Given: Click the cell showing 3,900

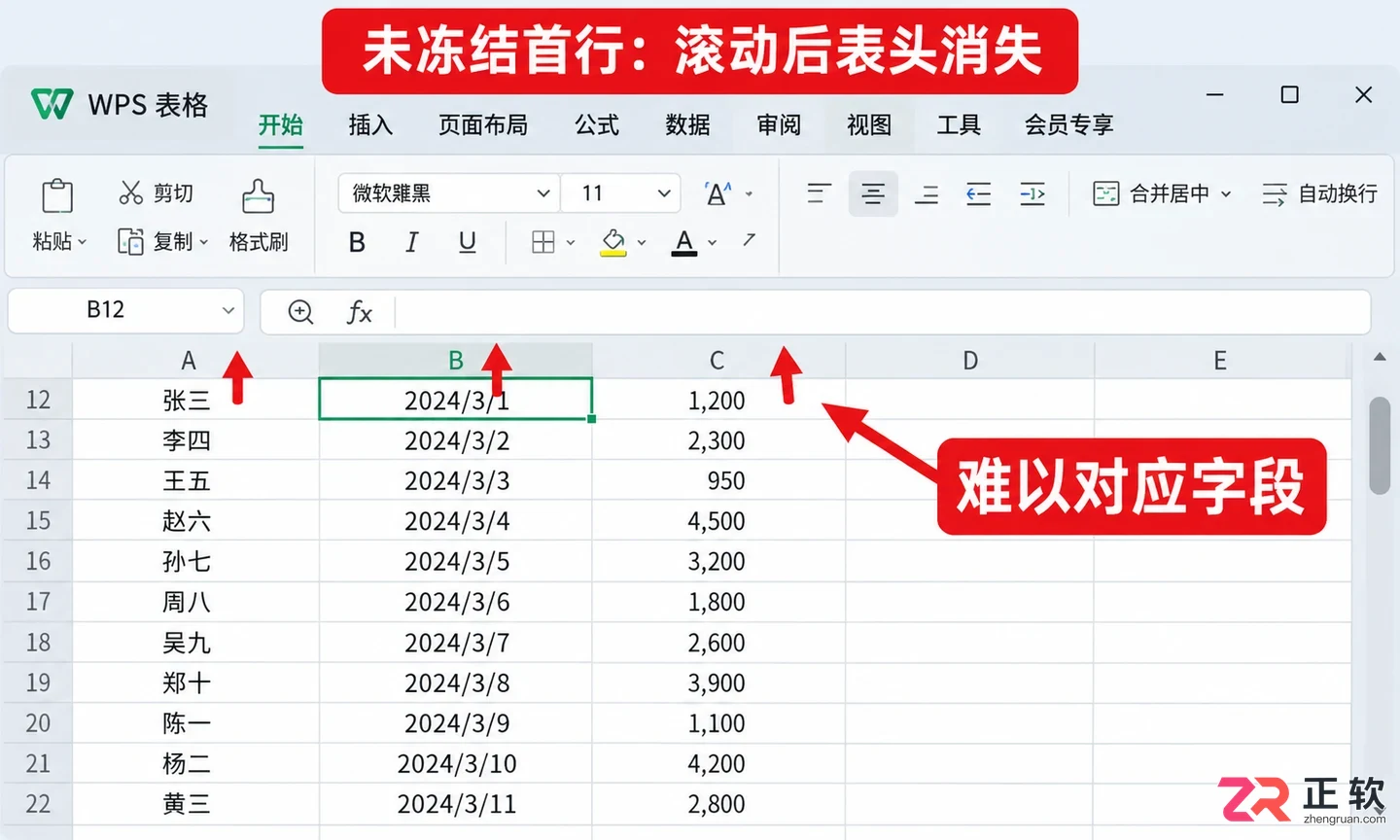Looking at the screenshot, I should pos(718,683).
